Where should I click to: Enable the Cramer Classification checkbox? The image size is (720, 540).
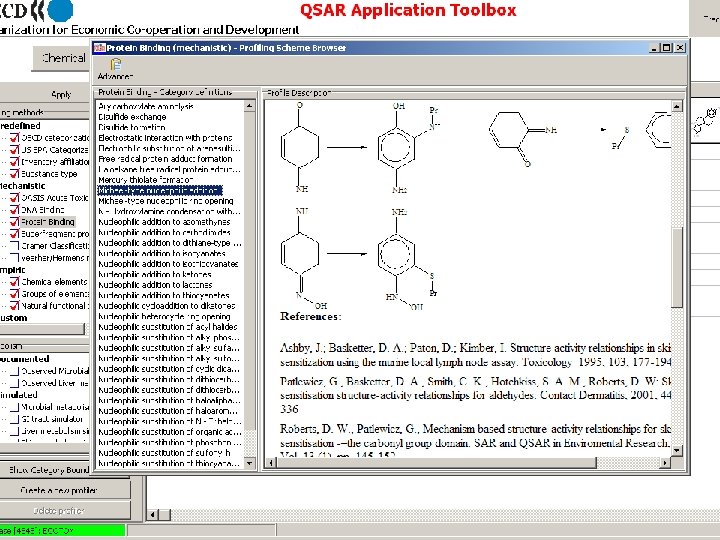point(14,246)
